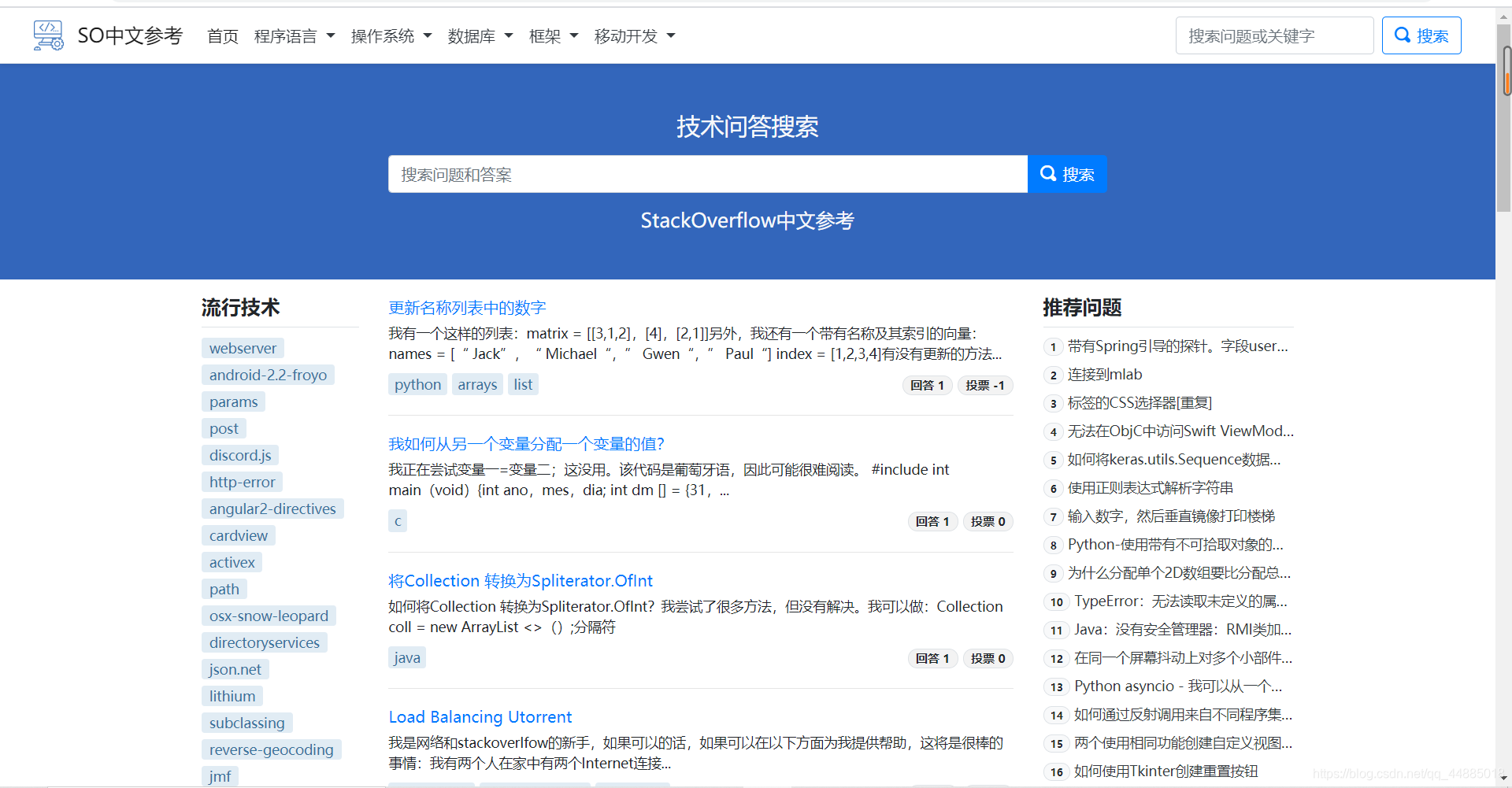The height and width of the screenshot is (788, 1512).
Task: Open the question Load Balancing Utorrent
Action: [480, 716]
